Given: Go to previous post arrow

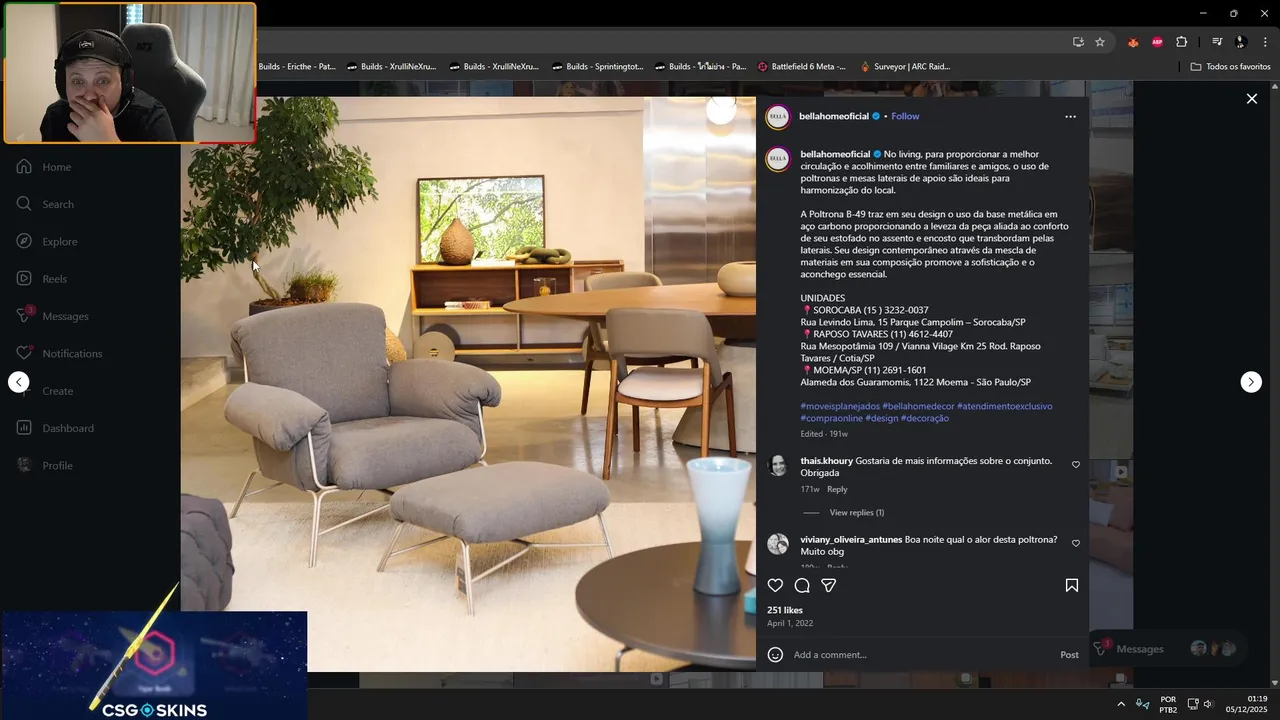Looking at the screenshot, I should (x=19, y=382).
